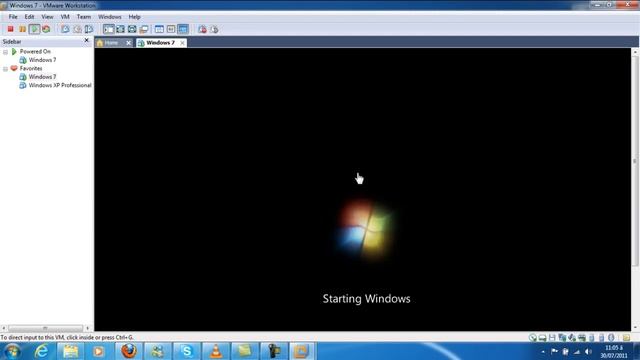Viewport: 640px width, 360px height.
Task: Suspend the VM with the orange pause icon
Action: tap(22, 29)
